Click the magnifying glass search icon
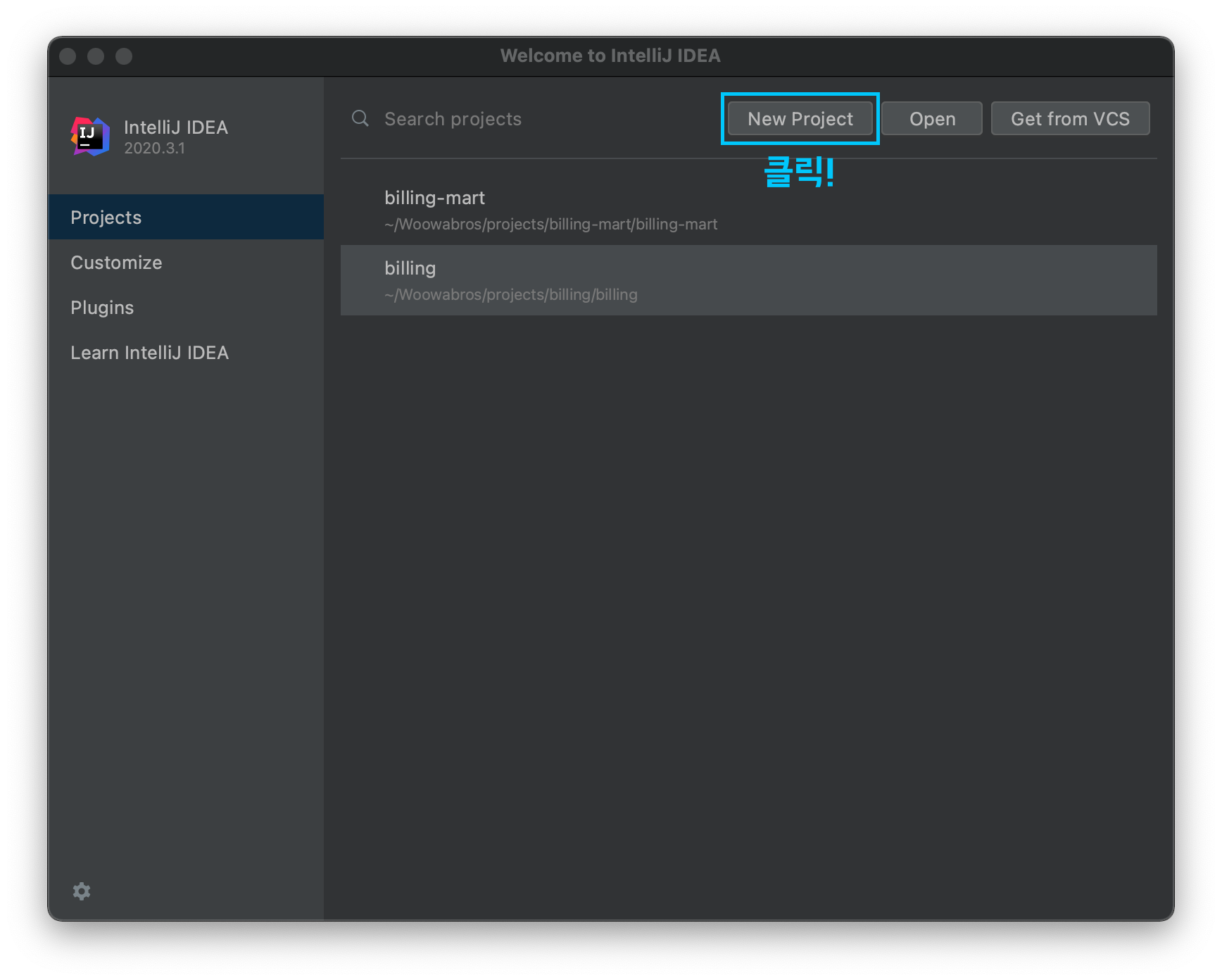 (x=360, y=118)
